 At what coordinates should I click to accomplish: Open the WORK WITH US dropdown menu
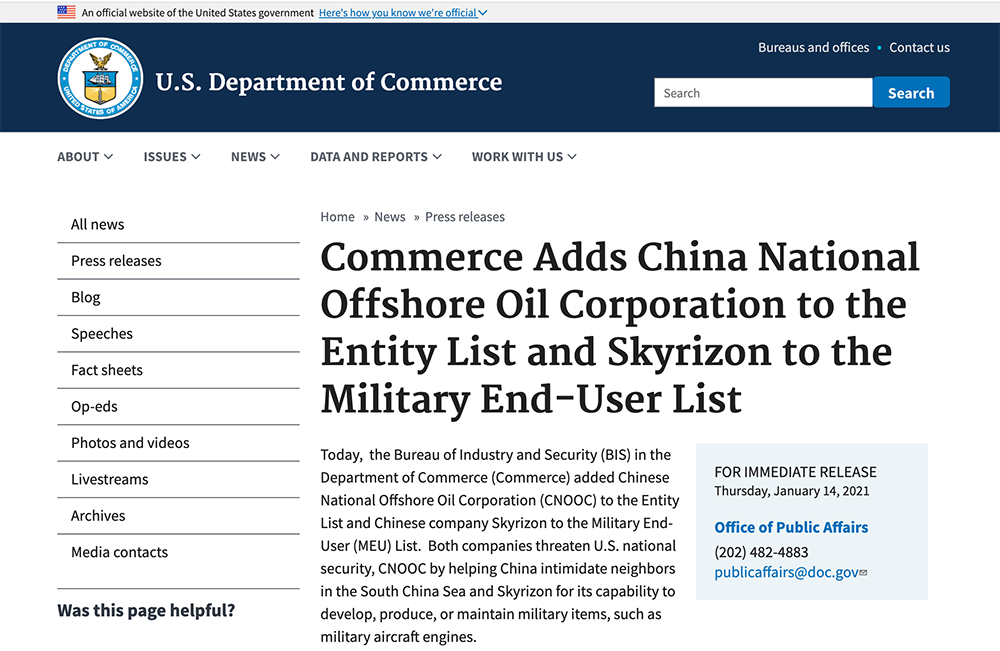point(524,157)
